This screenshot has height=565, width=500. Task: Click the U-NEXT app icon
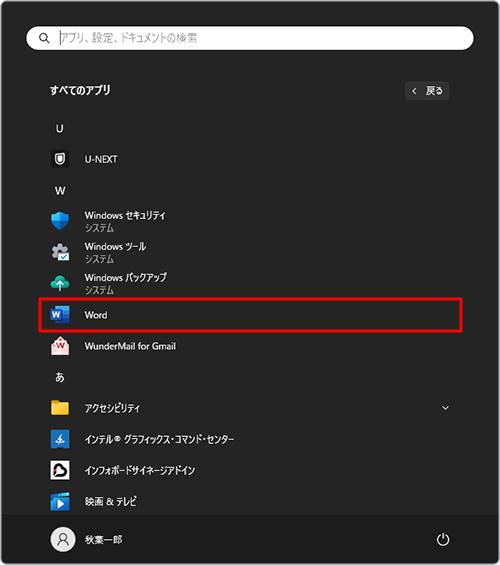[x=60, y=159]
